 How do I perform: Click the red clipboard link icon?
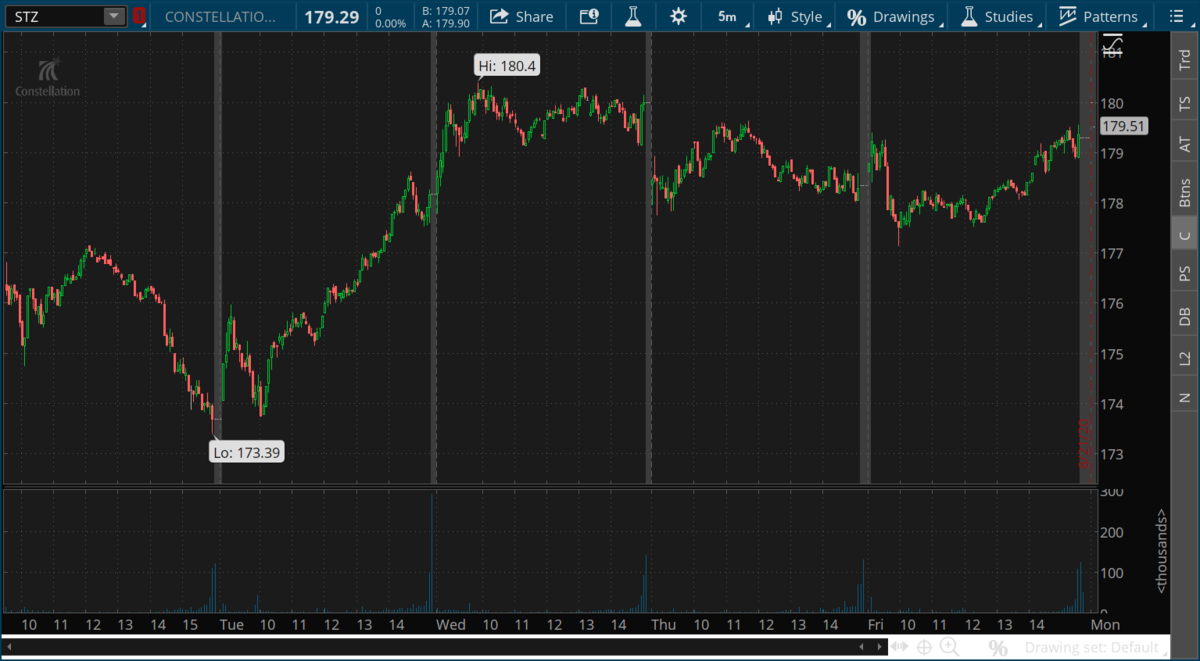(x=139, y=16)
